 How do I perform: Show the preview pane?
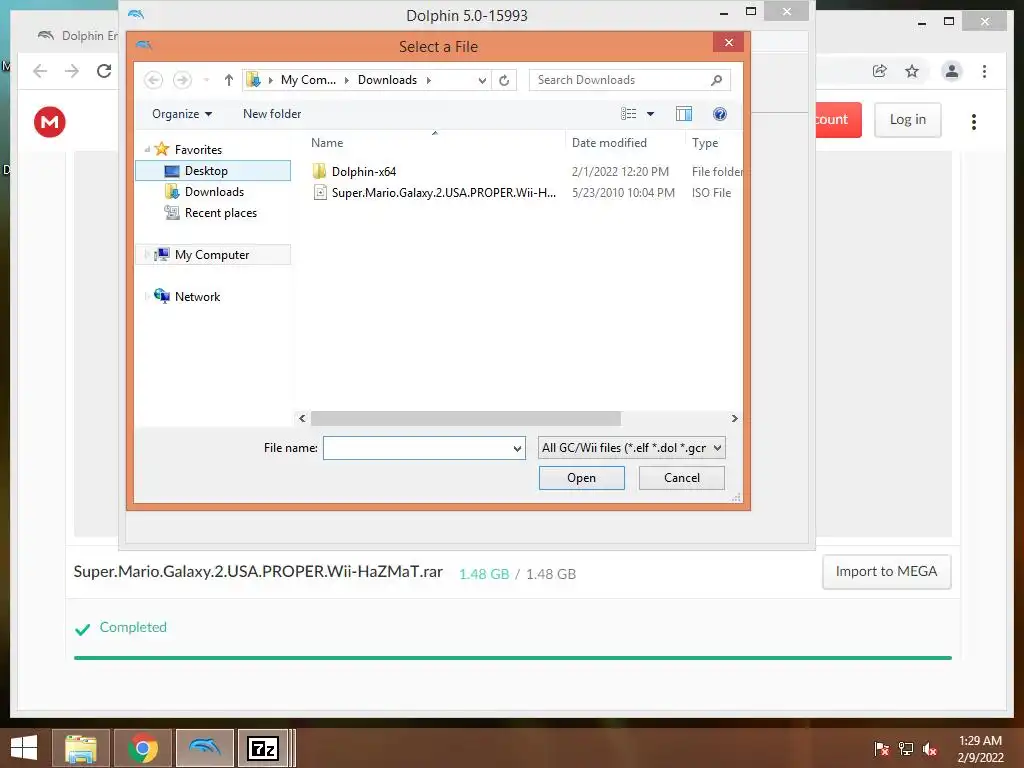tap(684, 114)
